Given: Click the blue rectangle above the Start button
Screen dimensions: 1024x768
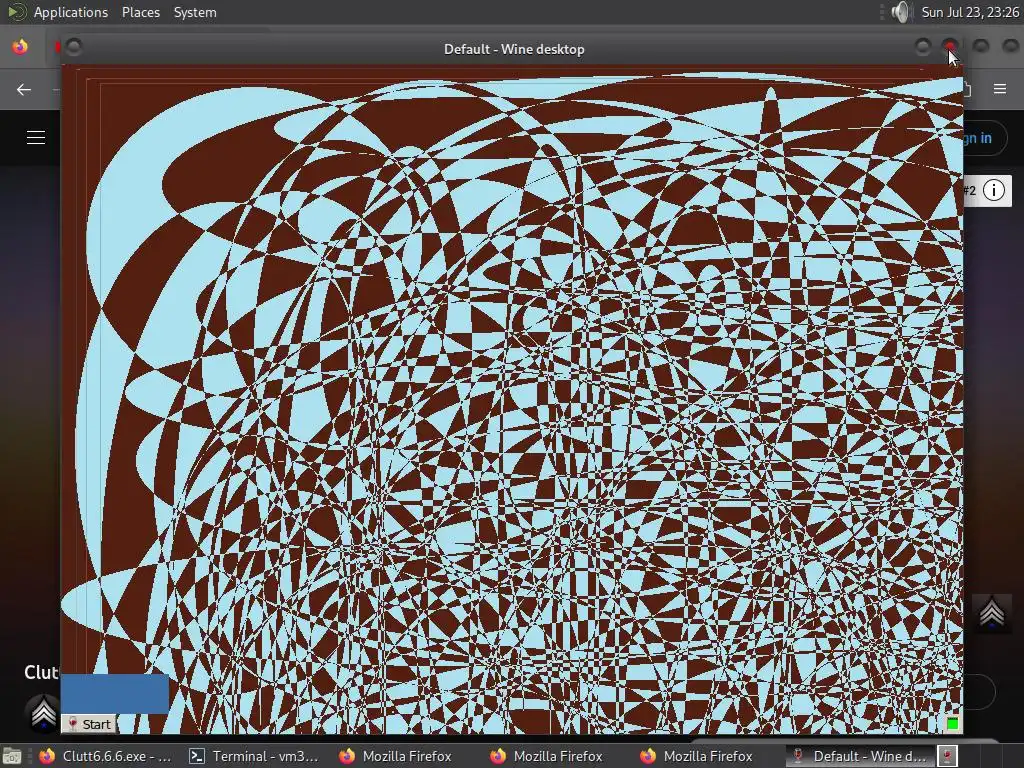Looking at the screenshot, I should click(115, 694).
